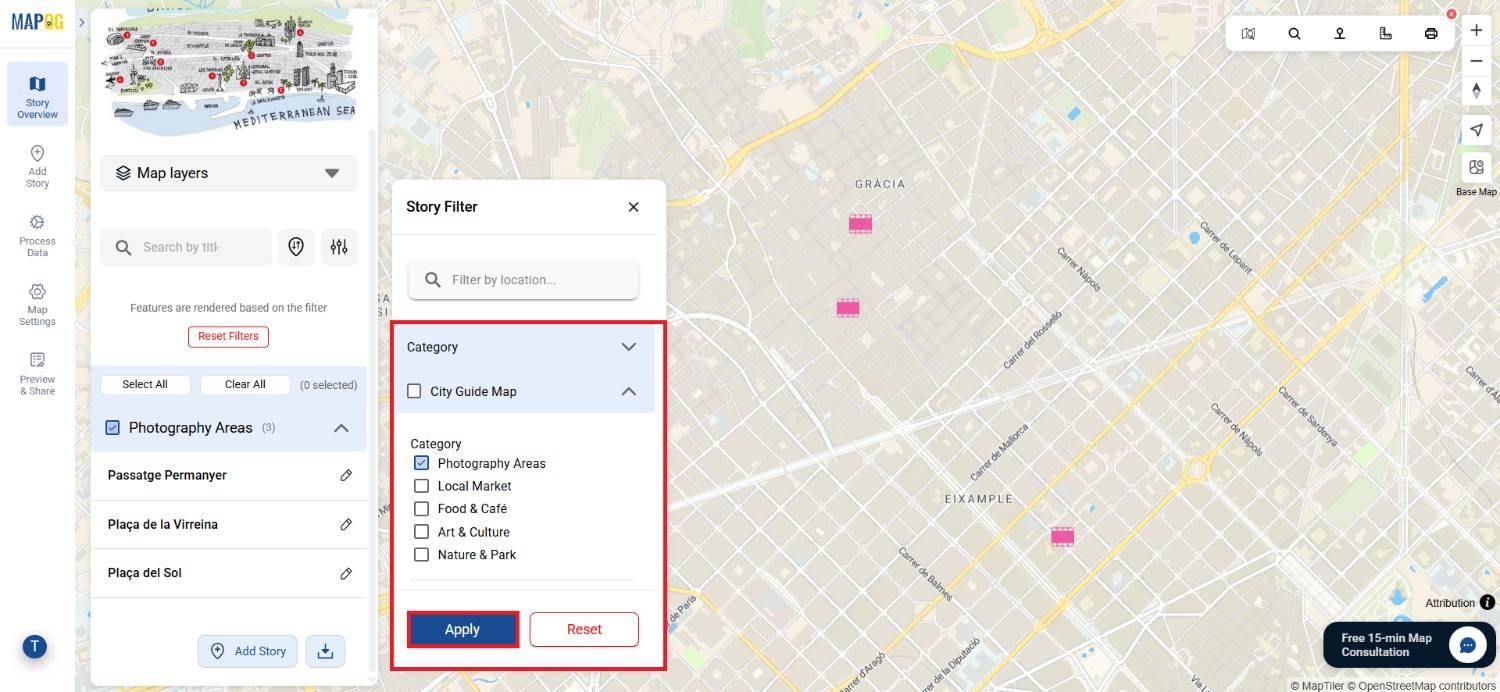
Task: Open the Base Map selector
Action: click(x=1476, y=168)
